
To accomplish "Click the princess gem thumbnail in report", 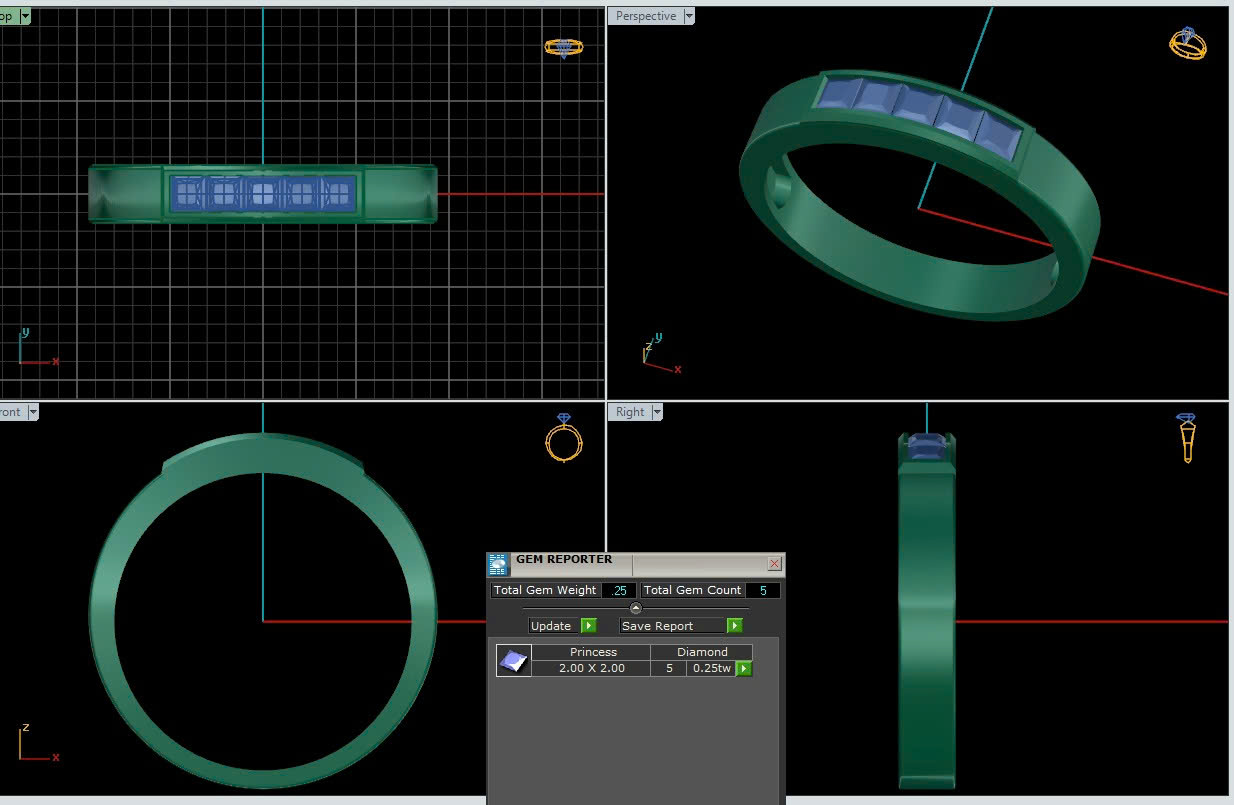I will coord(514,660).
